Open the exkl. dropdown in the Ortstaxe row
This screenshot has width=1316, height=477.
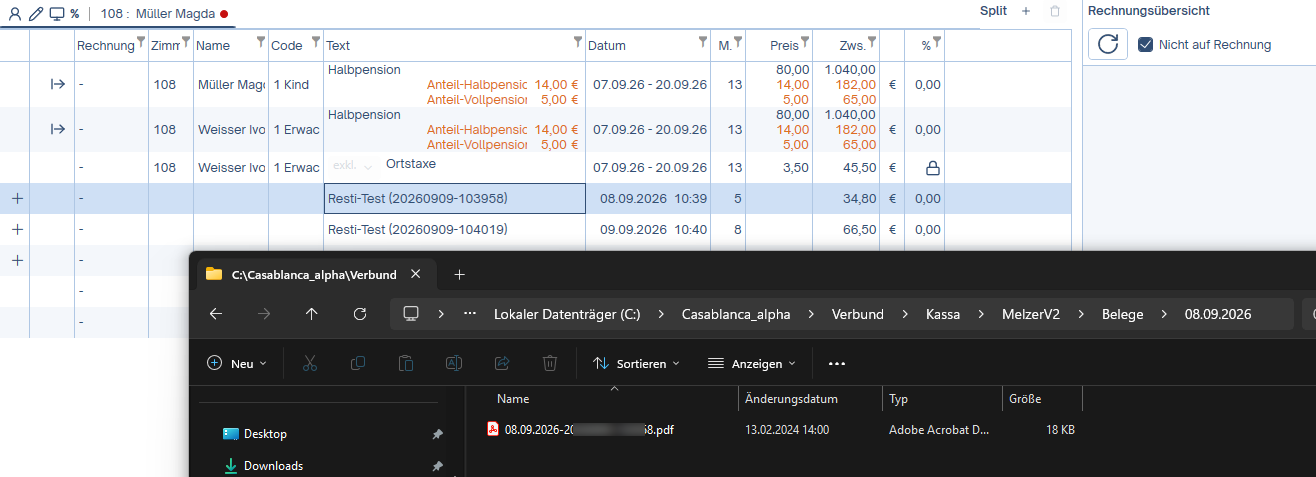tap(352, 165)
